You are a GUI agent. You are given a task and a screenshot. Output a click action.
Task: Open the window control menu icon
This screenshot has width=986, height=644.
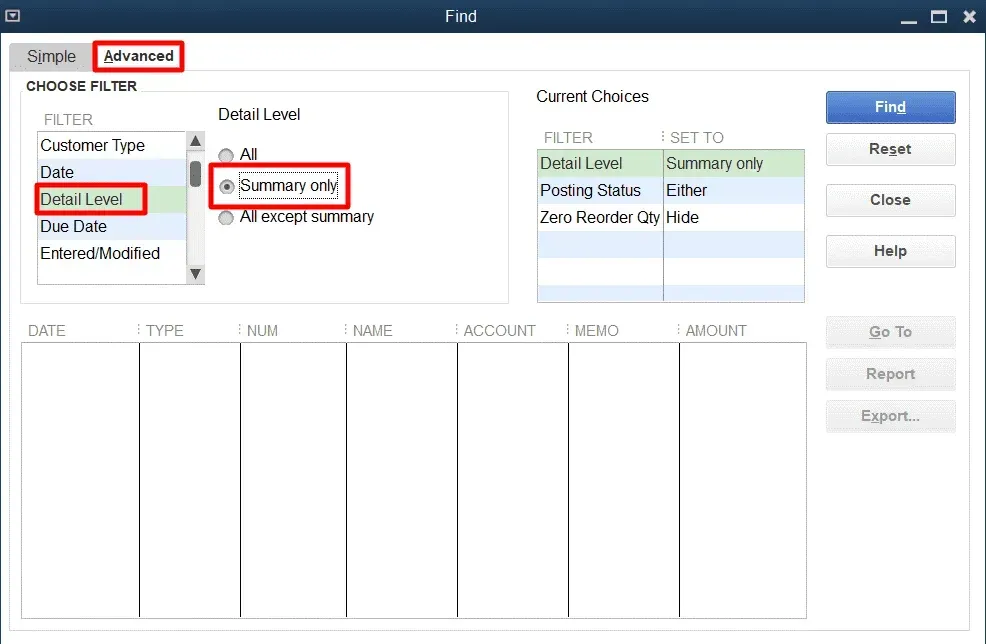point(12,16)
